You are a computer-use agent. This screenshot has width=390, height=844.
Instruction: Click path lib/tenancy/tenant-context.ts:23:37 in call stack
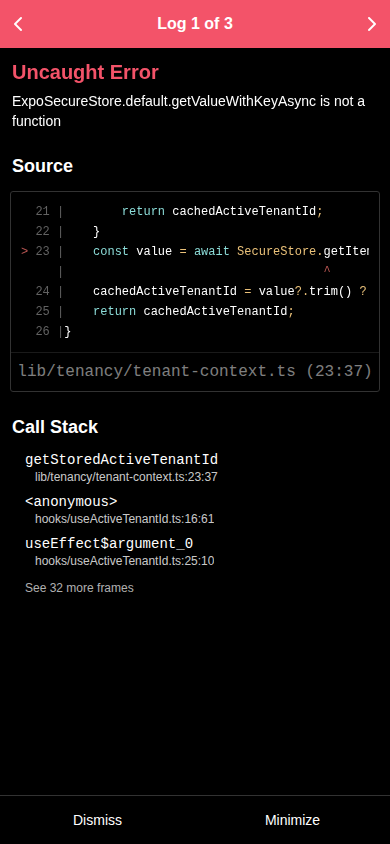coord(126,477)
